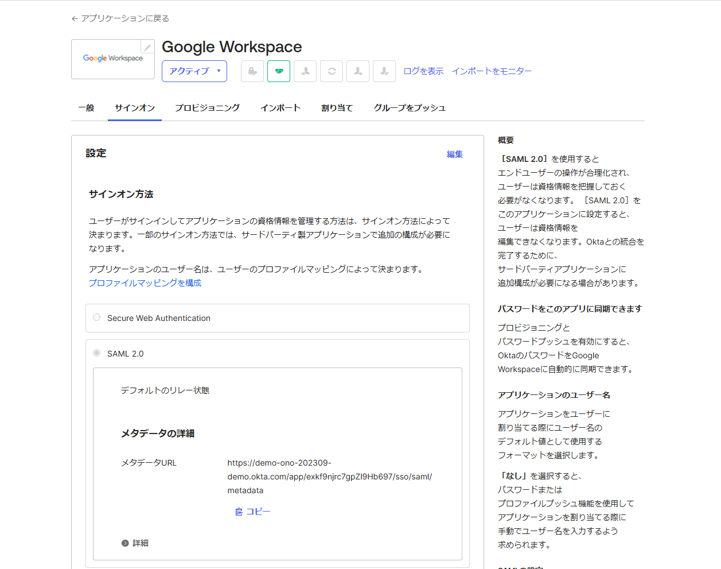Click the パスワードをこのアプリに同期できます heading
This screenshot has height=569, width=721.
point(570,309)
